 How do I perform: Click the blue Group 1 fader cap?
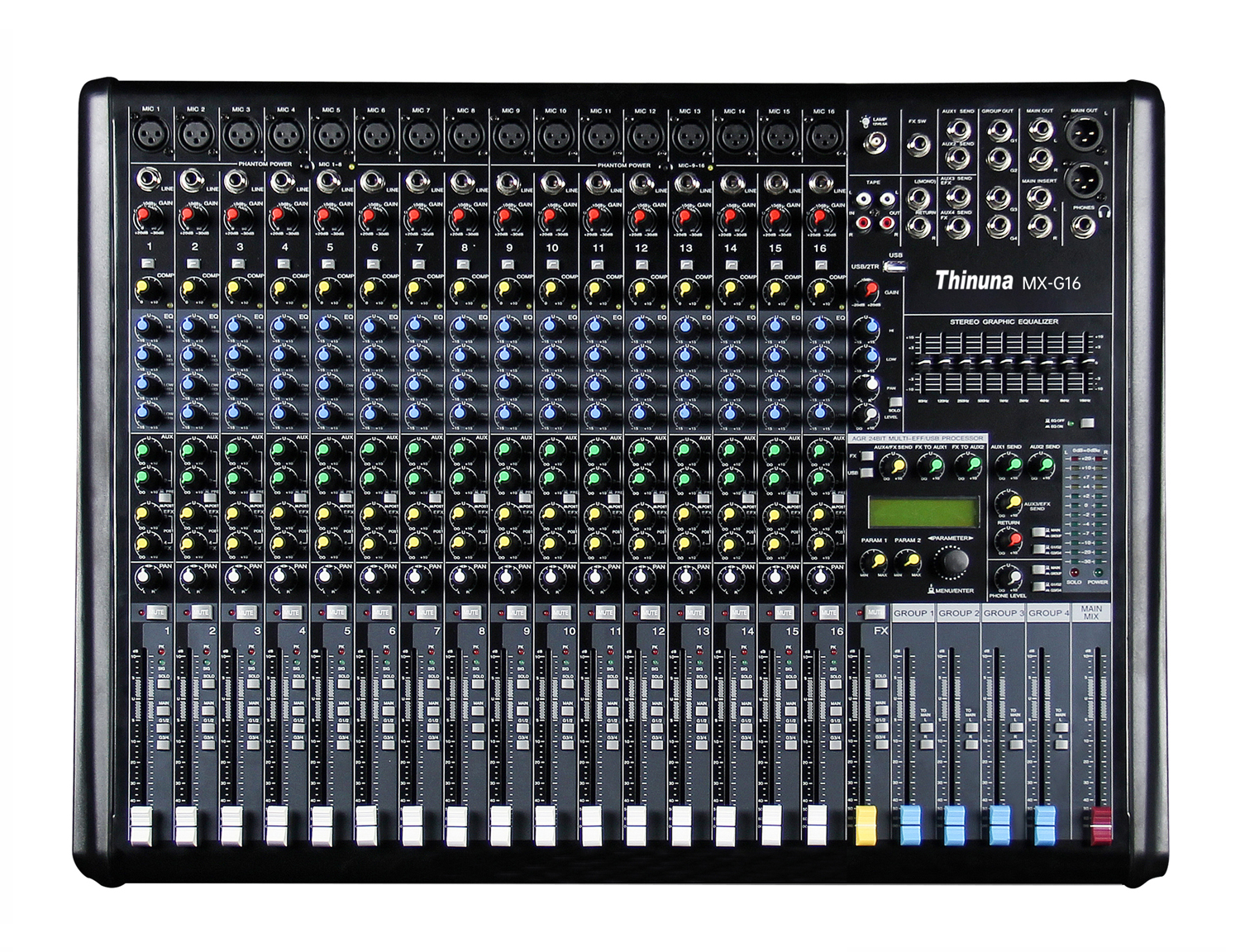(910, 826)
